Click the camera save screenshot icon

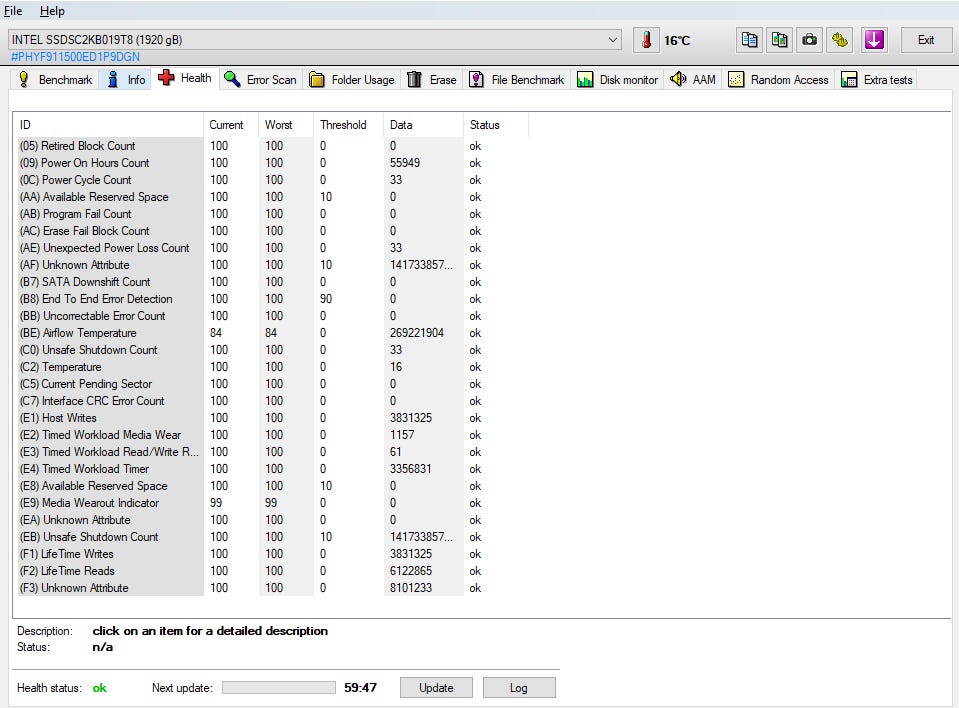pyautogui.click(x=809, y=40)
